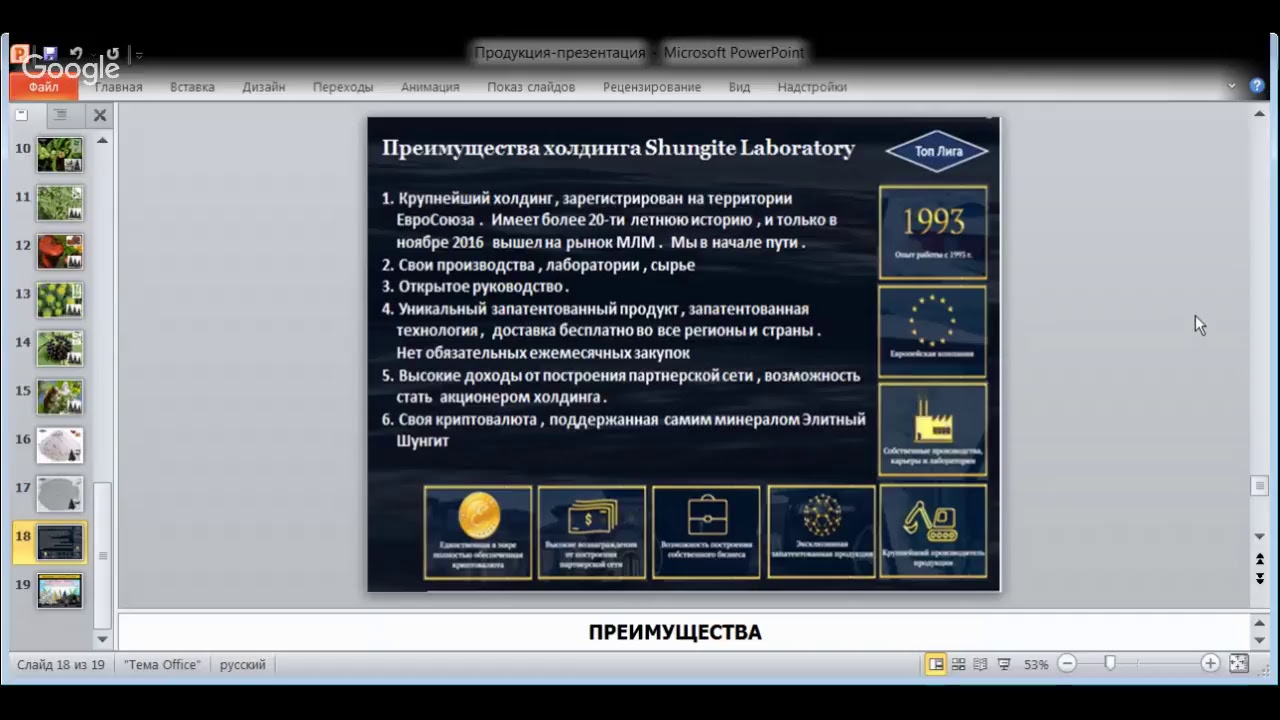This screenshot has width=1280, height=720.
Task: Select slide 18 thumbnail
Action: pyautogui.click(x=60, y=542)
